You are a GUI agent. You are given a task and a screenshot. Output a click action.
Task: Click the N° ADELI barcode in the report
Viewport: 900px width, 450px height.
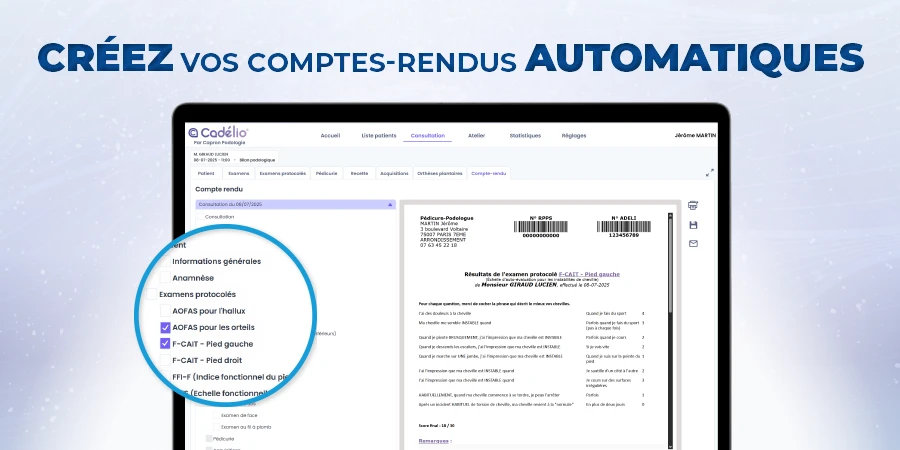(x=624, y=227)
